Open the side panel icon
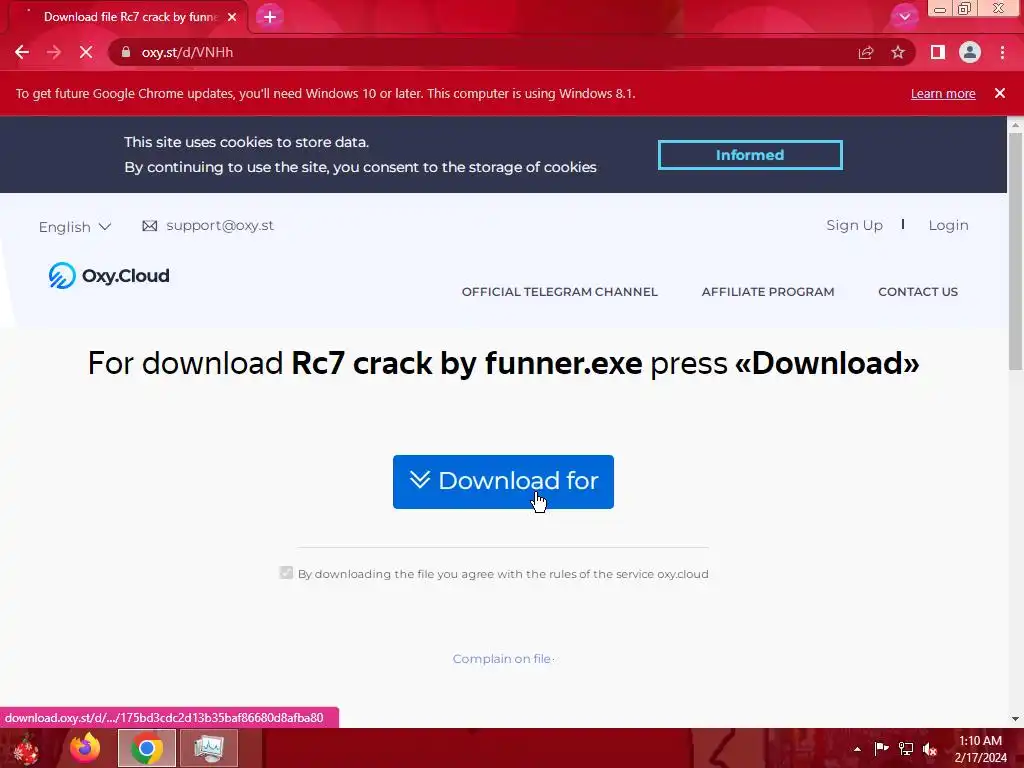The width and height of the screenshot is (1024, 768). [938, 52]
